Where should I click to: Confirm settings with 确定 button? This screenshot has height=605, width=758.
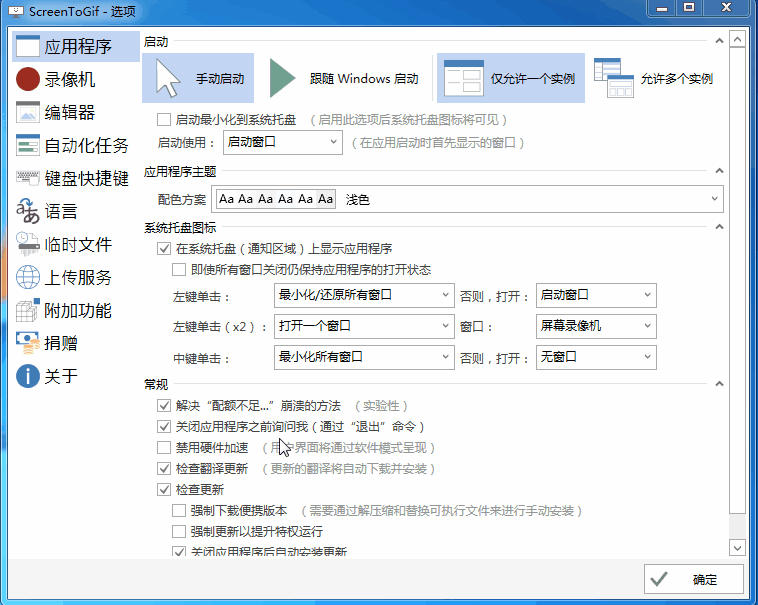[694, 579]
